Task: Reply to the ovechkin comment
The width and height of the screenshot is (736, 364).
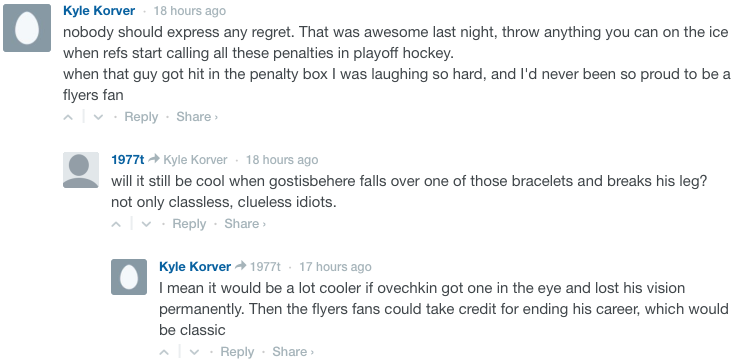Action: [x=237, y=352]
